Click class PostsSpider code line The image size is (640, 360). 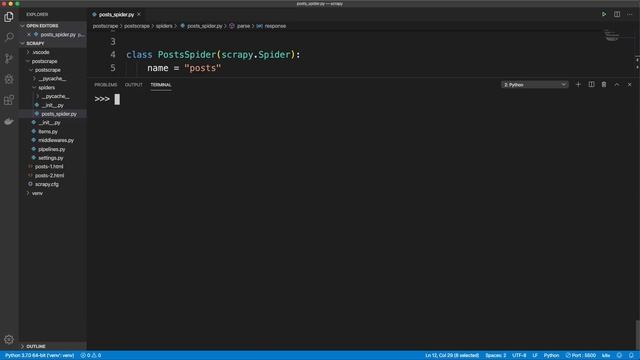pos(213,55)
